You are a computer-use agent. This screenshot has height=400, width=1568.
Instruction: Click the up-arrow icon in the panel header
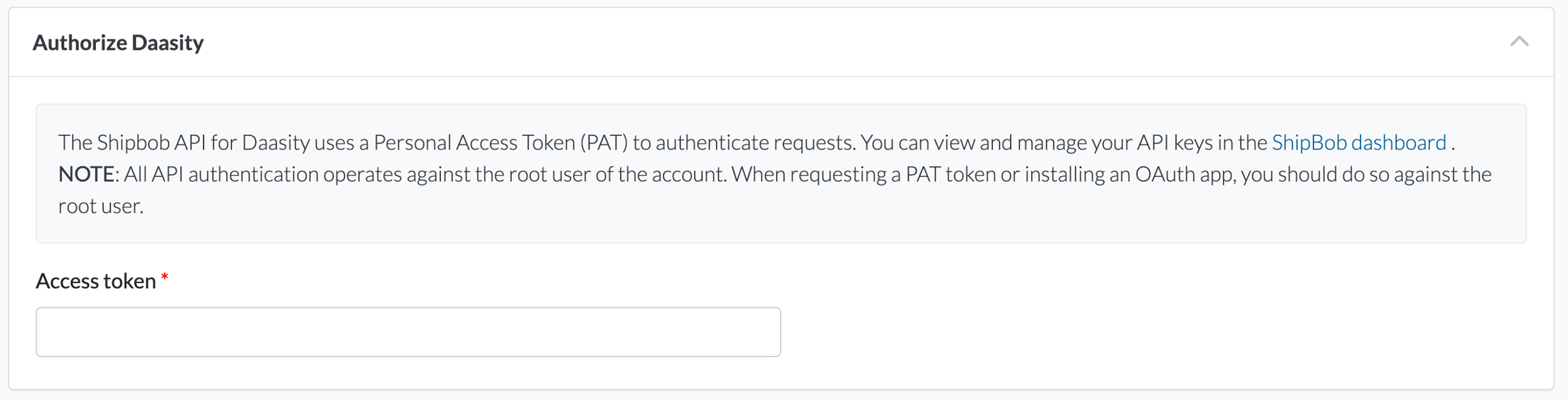point(1519,42)
